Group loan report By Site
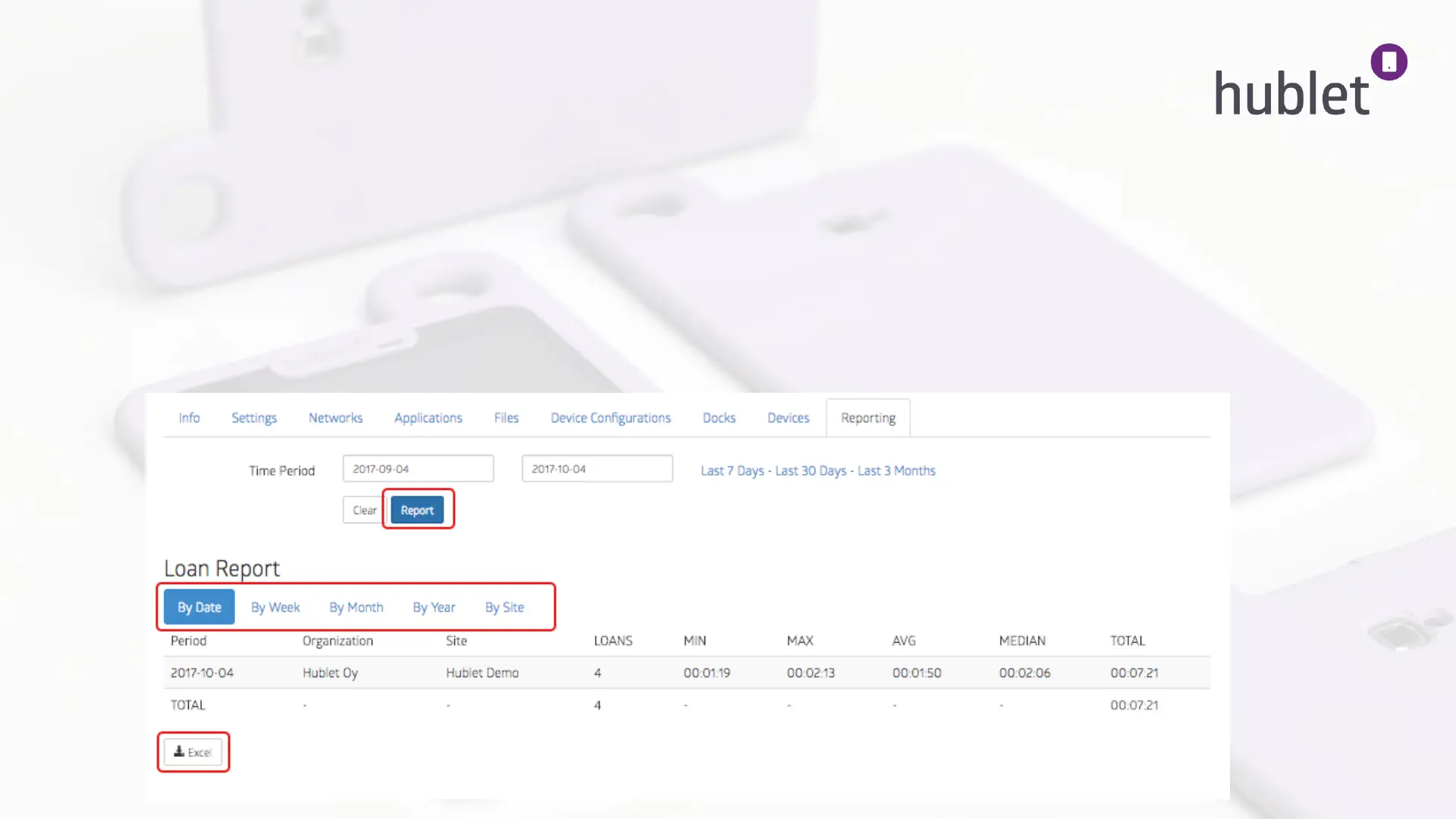 [x=504, y=607]
